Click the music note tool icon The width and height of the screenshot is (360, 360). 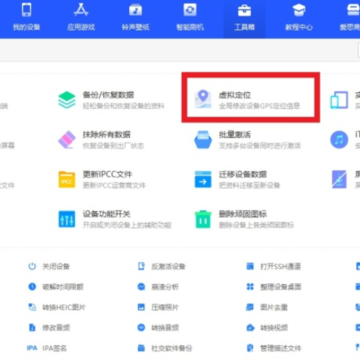point(339,139)
